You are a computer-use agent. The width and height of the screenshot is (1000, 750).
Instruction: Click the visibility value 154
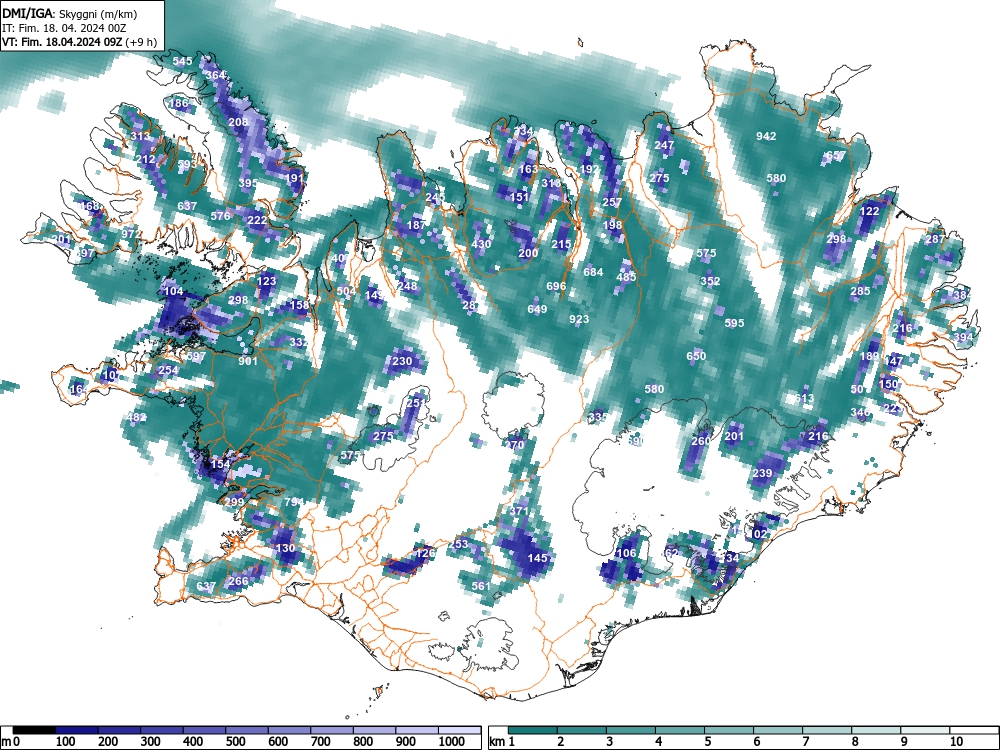(220, 464)
